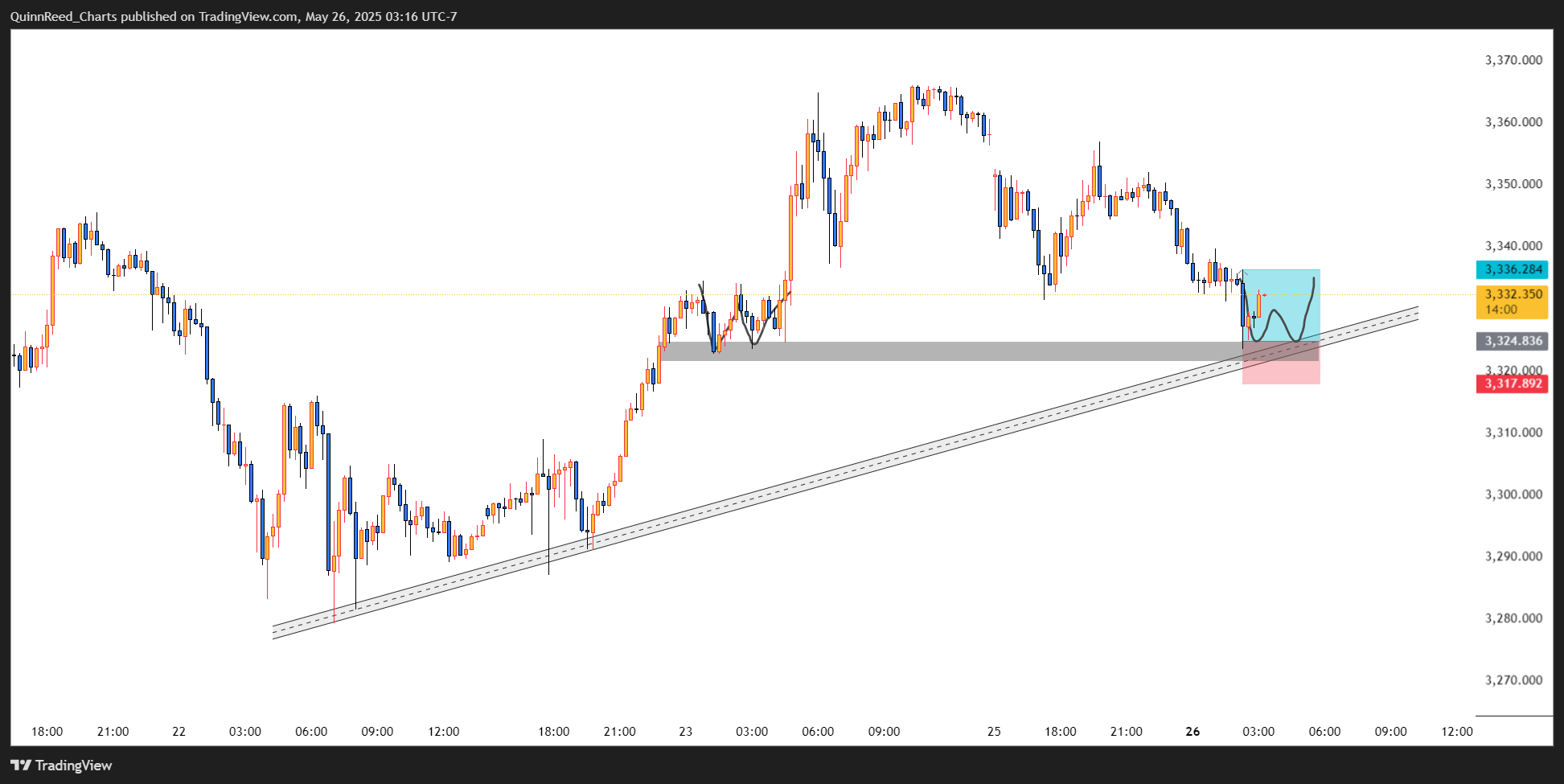The height and width of the screenshot is (784, 1564).
Task: Click the 3,350.000 price axis label
Action: point(1513,184)
